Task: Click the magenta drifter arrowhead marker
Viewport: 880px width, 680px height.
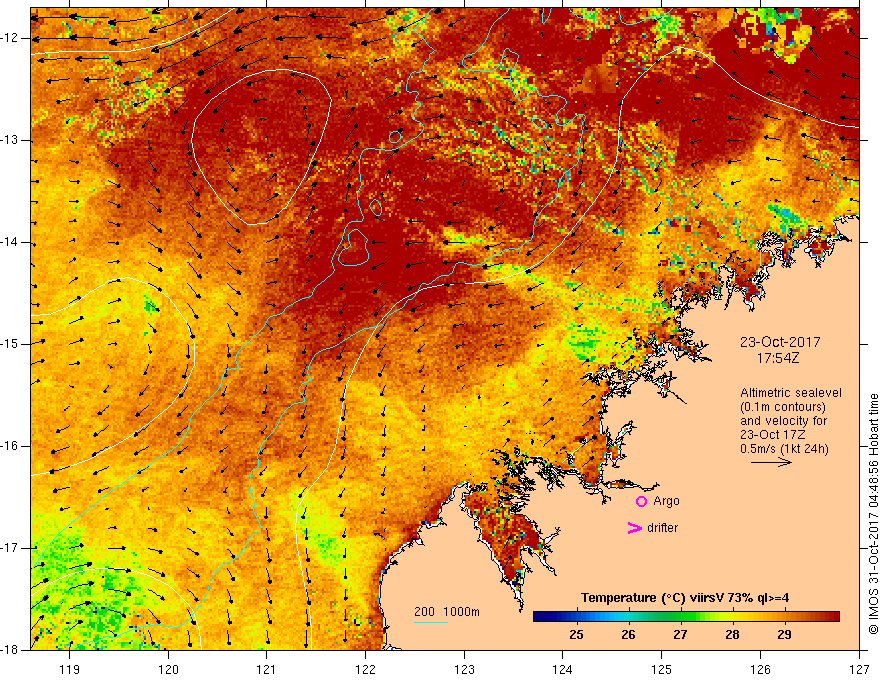Action: [635, 528]
